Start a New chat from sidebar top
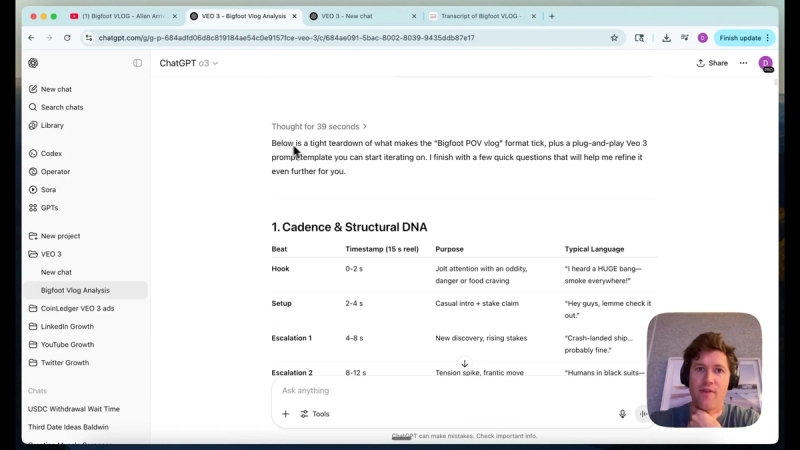The width and height of the screenshot is (800, 450). tap(56, 89)
